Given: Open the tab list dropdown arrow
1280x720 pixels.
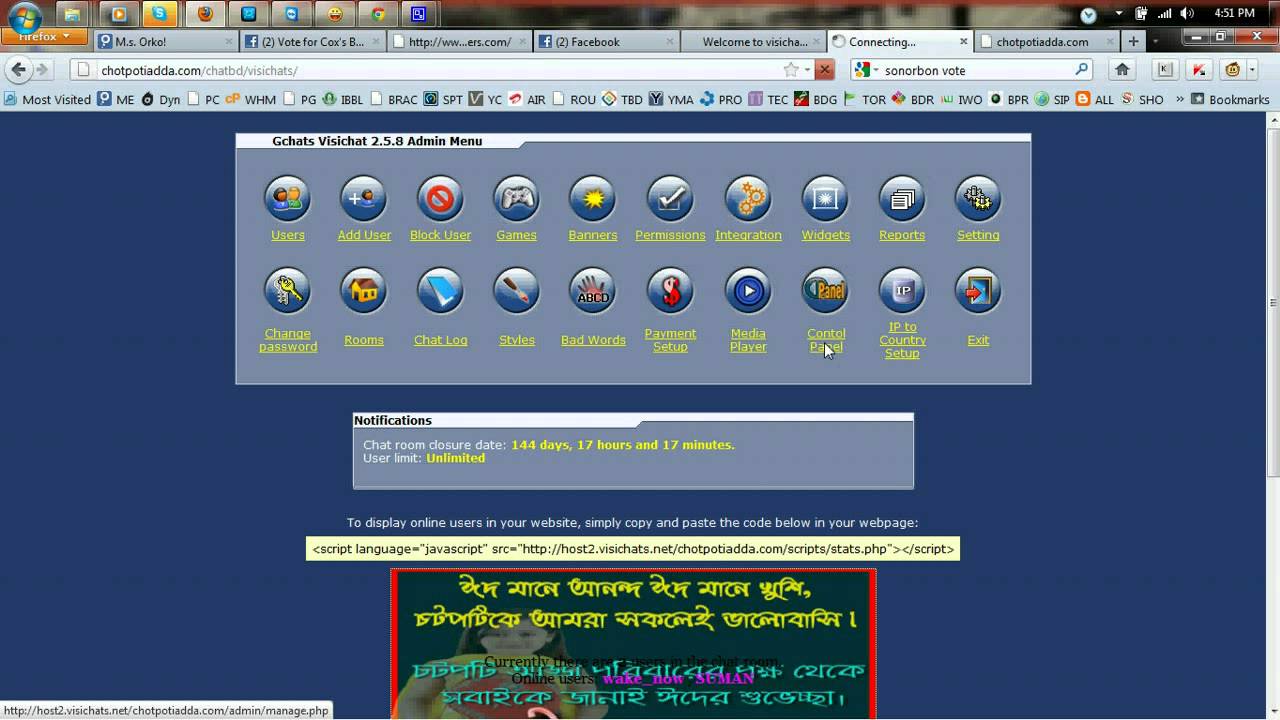Looking at the screenshot, I should (x=1155, y=42).
